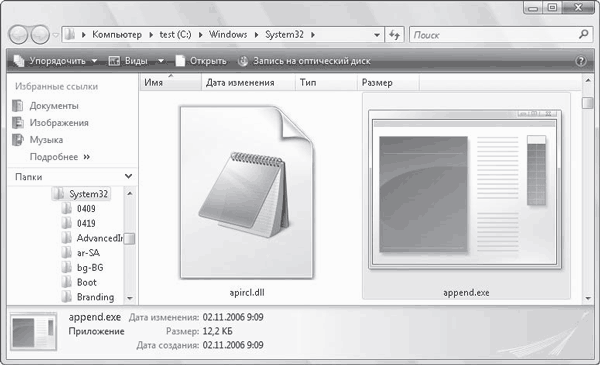Click the folder tree scrollbar thumb

[130, 239]
